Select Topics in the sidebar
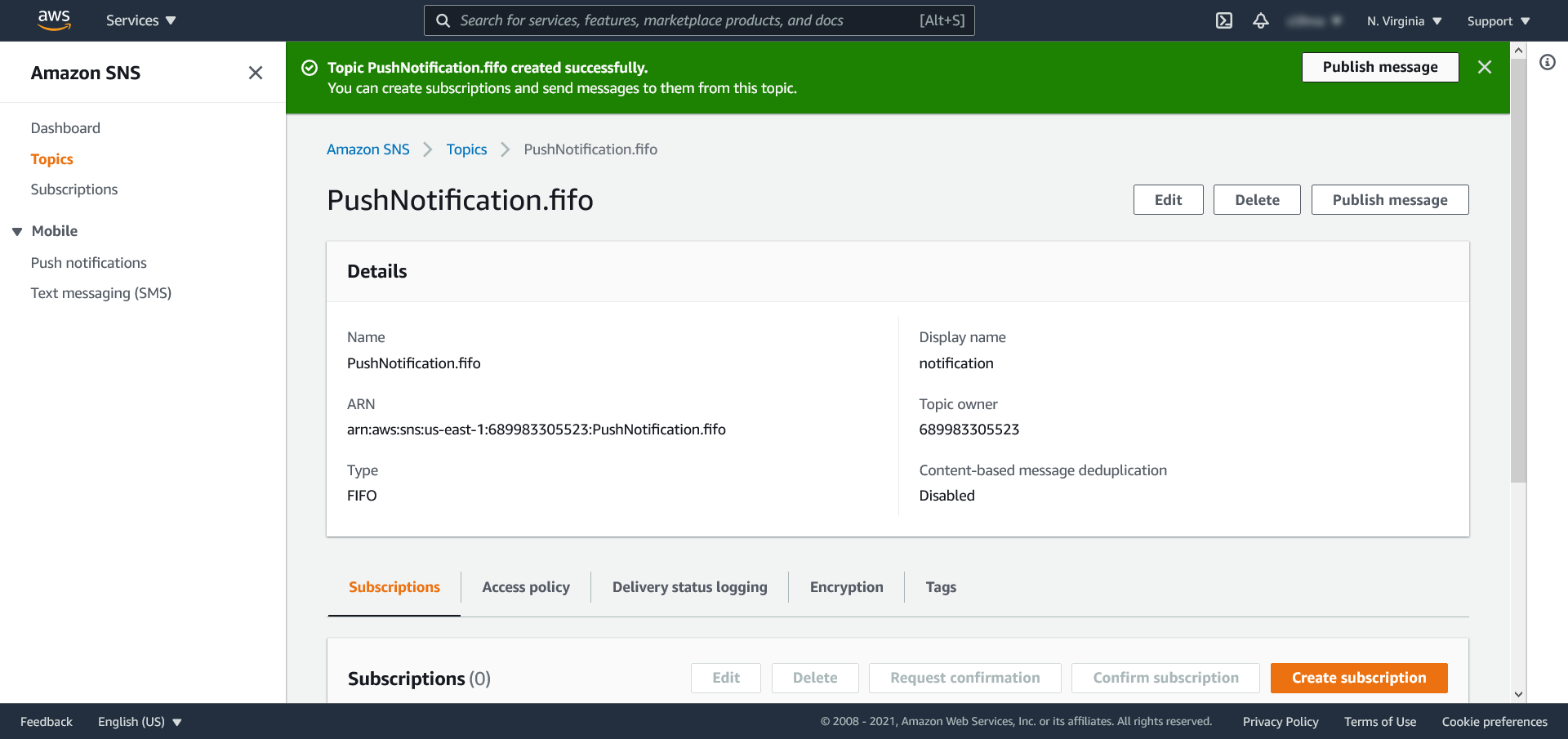 (51, 159)
